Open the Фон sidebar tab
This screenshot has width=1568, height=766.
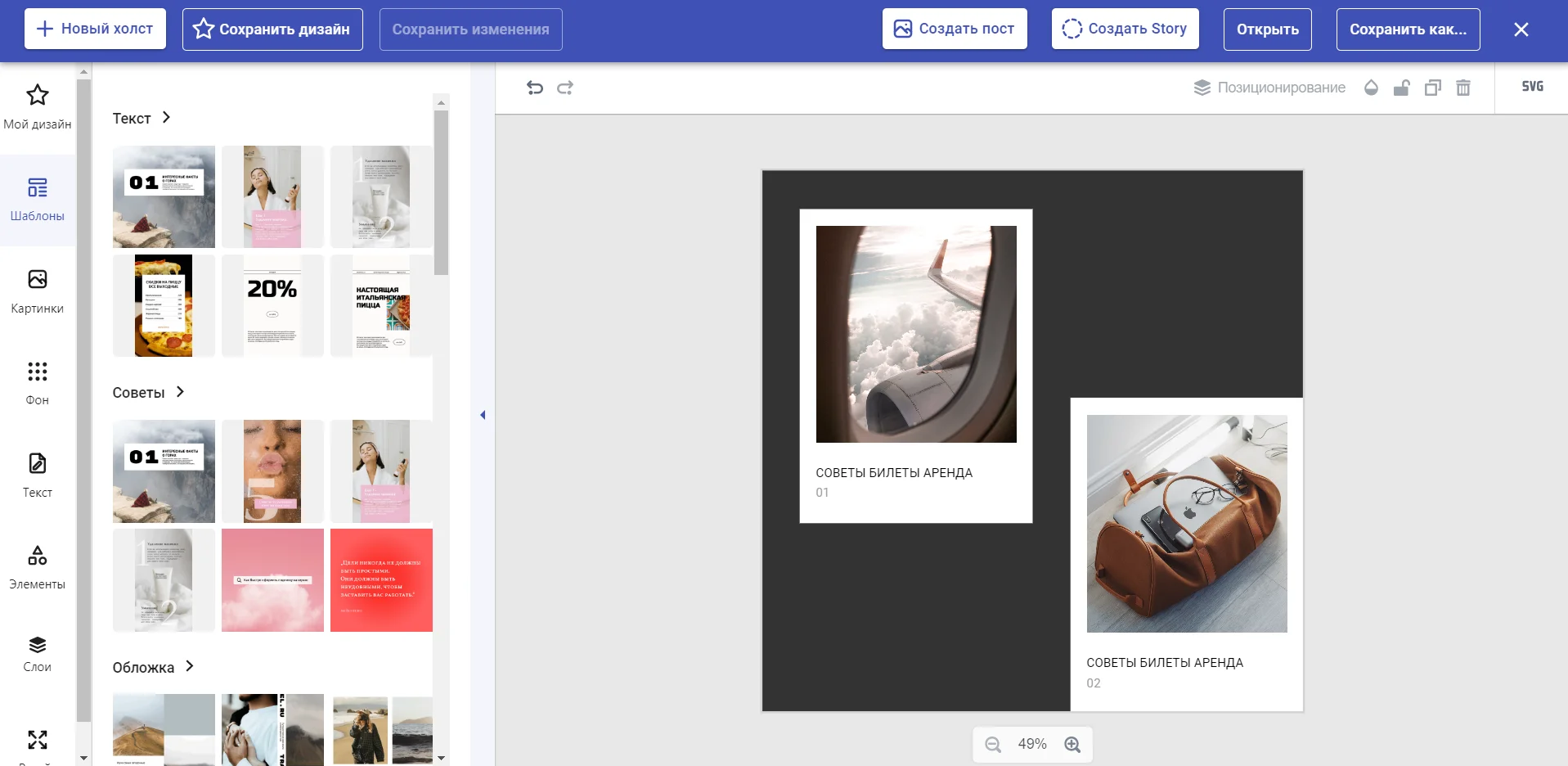point(38,383)
